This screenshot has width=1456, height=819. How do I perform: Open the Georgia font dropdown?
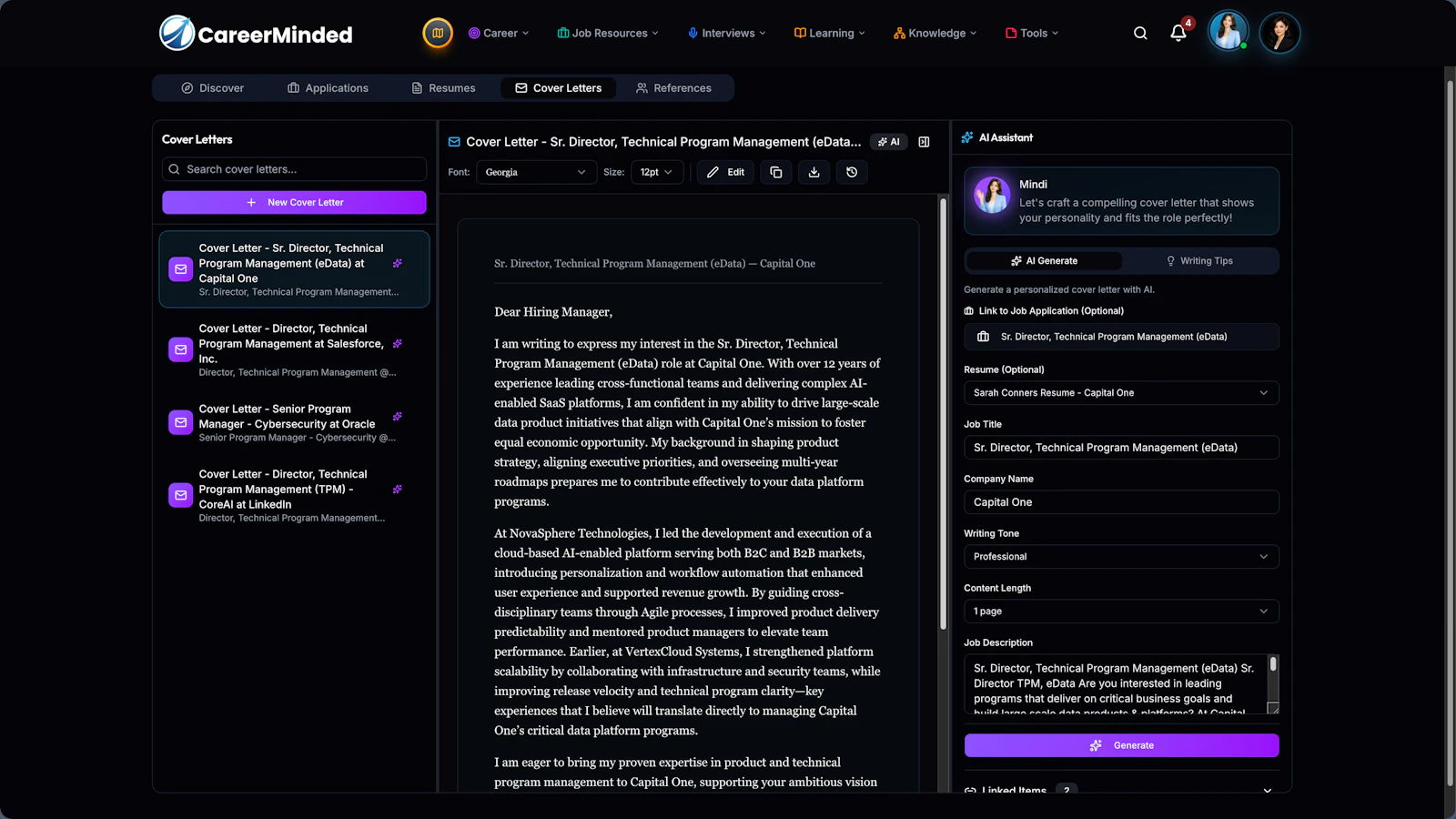tap(536, 172)
